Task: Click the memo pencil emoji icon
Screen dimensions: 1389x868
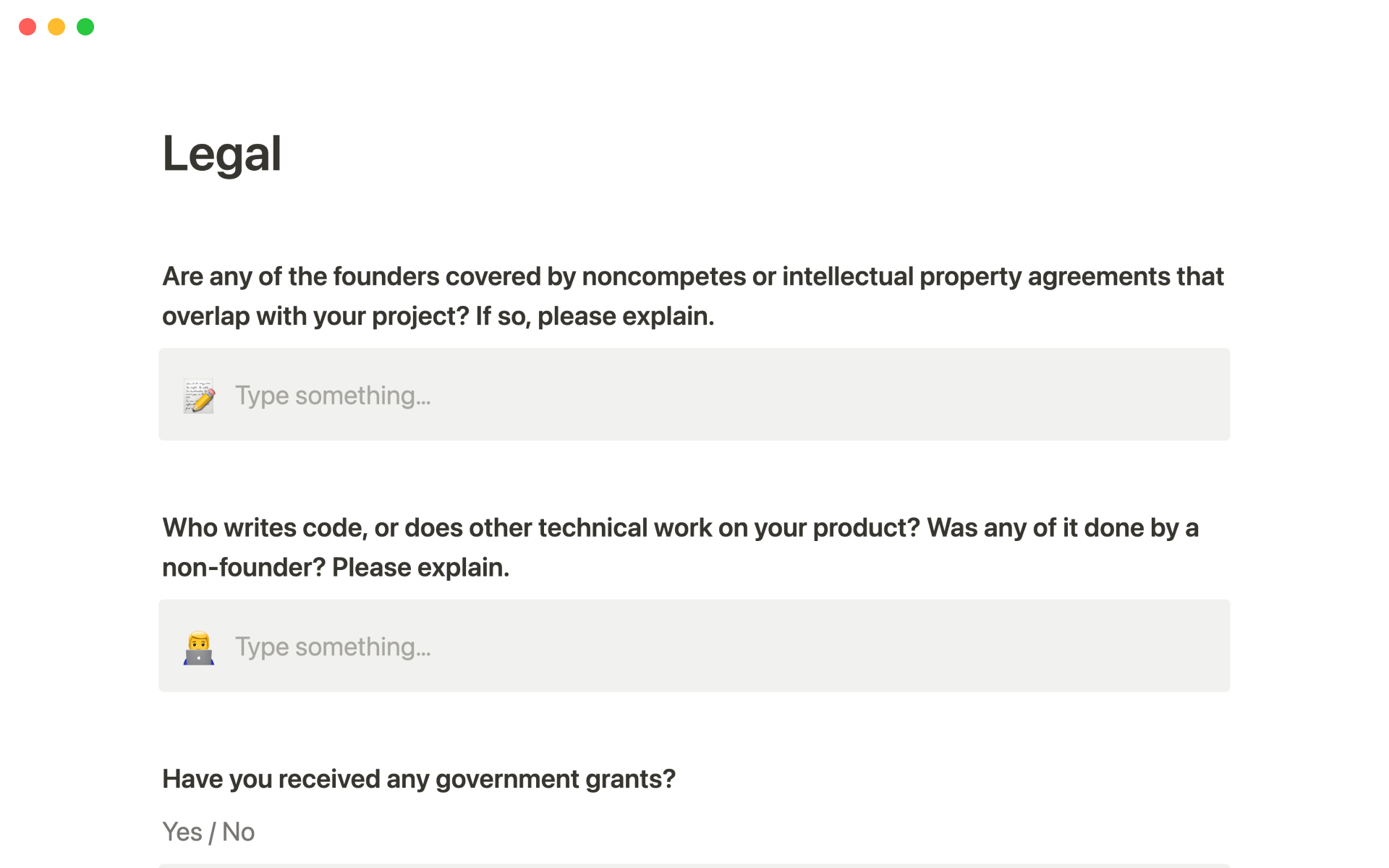Action: [199, 396]
